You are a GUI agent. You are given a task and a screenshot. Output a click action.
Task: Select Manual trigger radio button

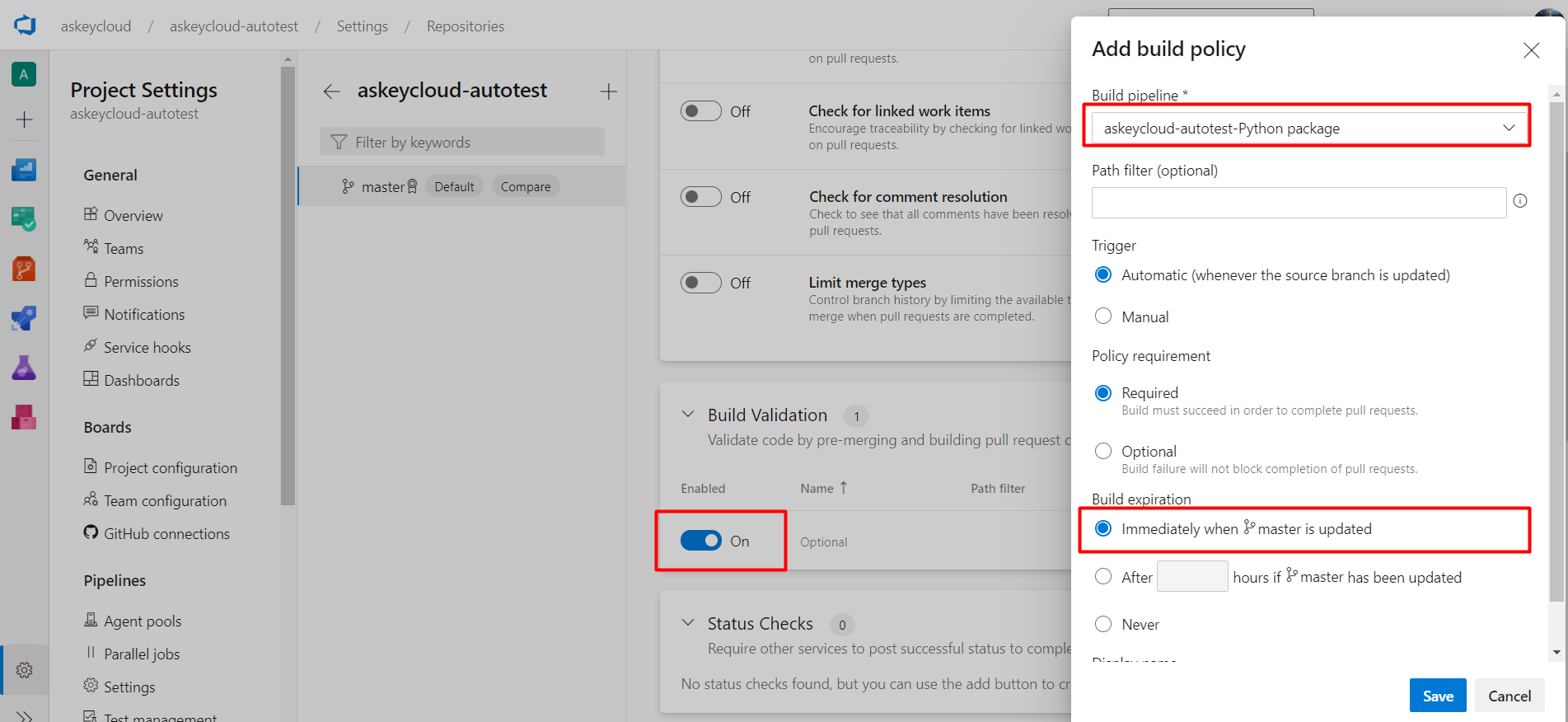coord(1103,316)
